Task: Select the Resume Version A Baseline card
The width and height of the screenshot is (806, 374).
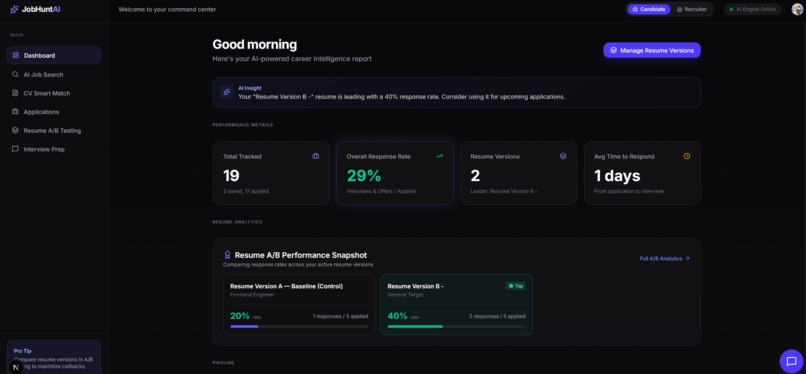Action: pyautogui.click(x=299, y=305)
